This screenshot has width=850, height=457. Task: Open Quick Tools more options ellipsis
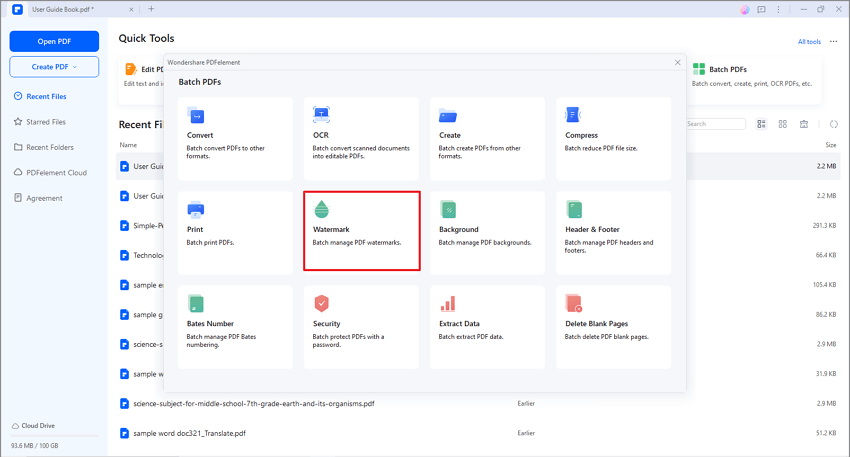click(x=834, y=42)
